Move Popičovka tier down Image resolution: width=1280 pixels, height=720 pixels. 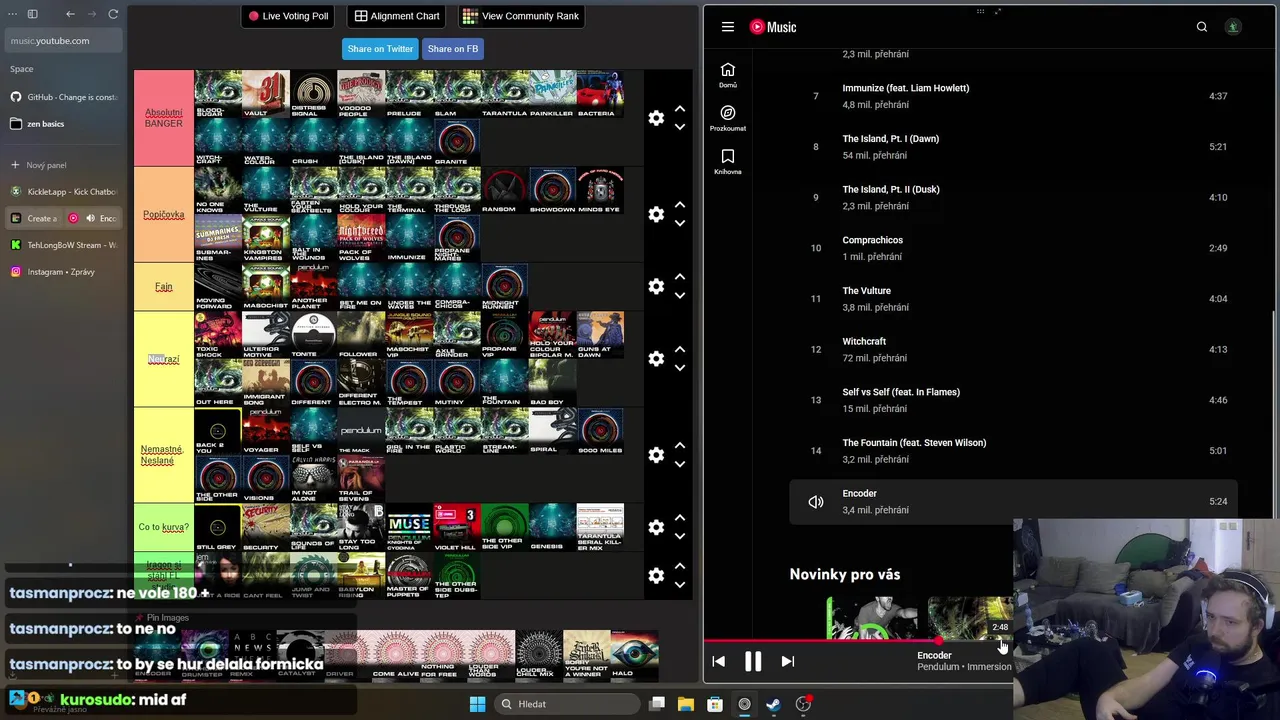680,223
